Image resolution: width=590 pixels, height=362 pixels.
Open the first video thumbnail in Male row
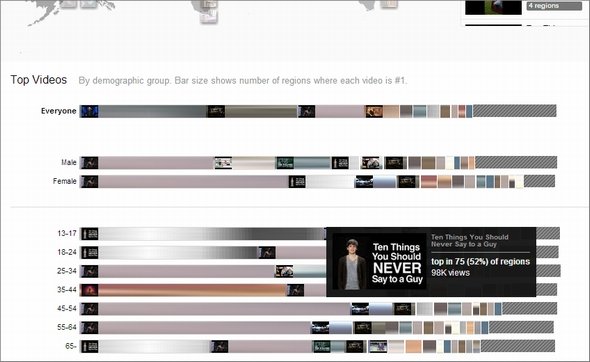(90, 163)
